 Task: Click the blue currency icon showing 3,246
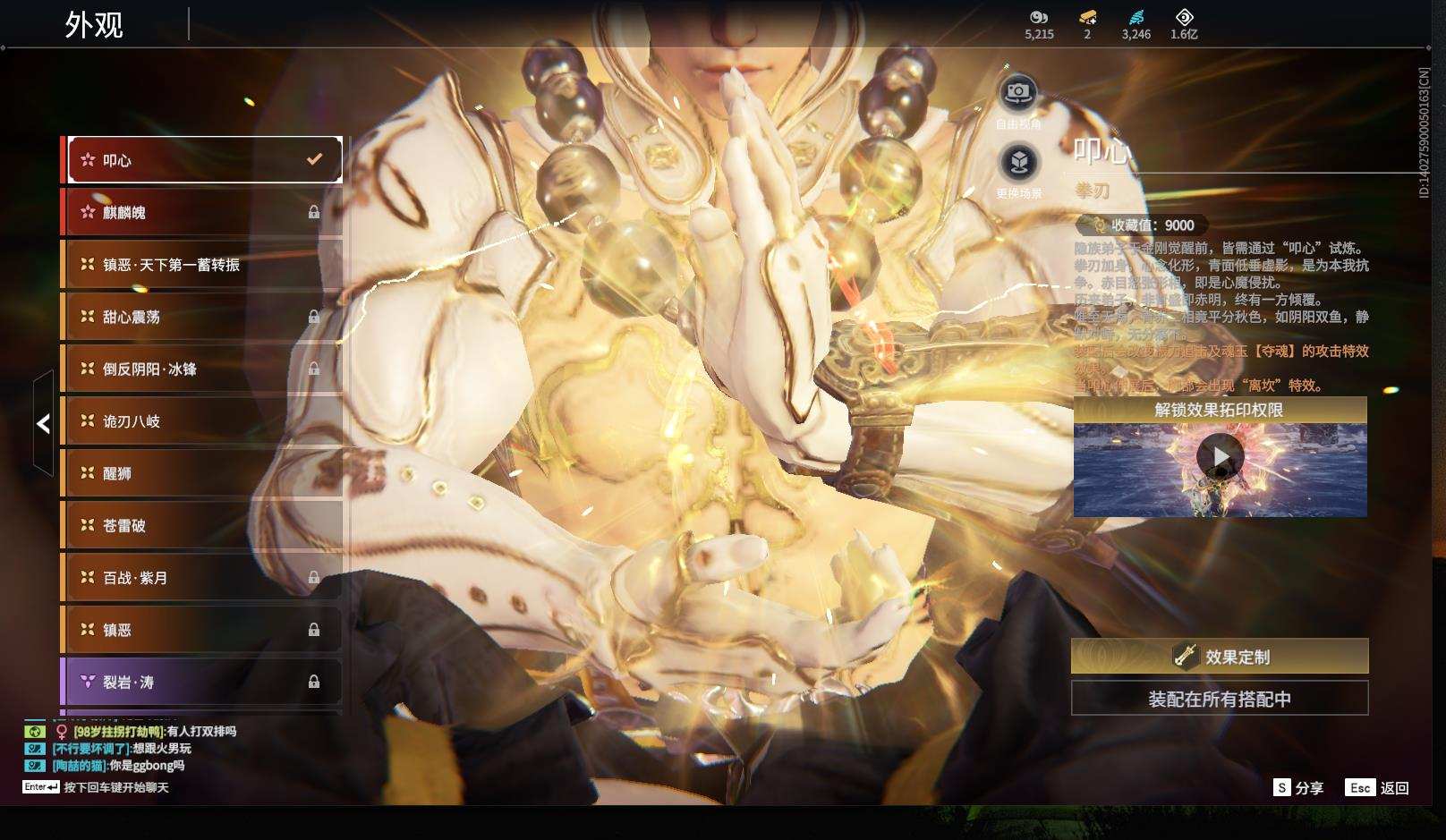point(1136,17)
